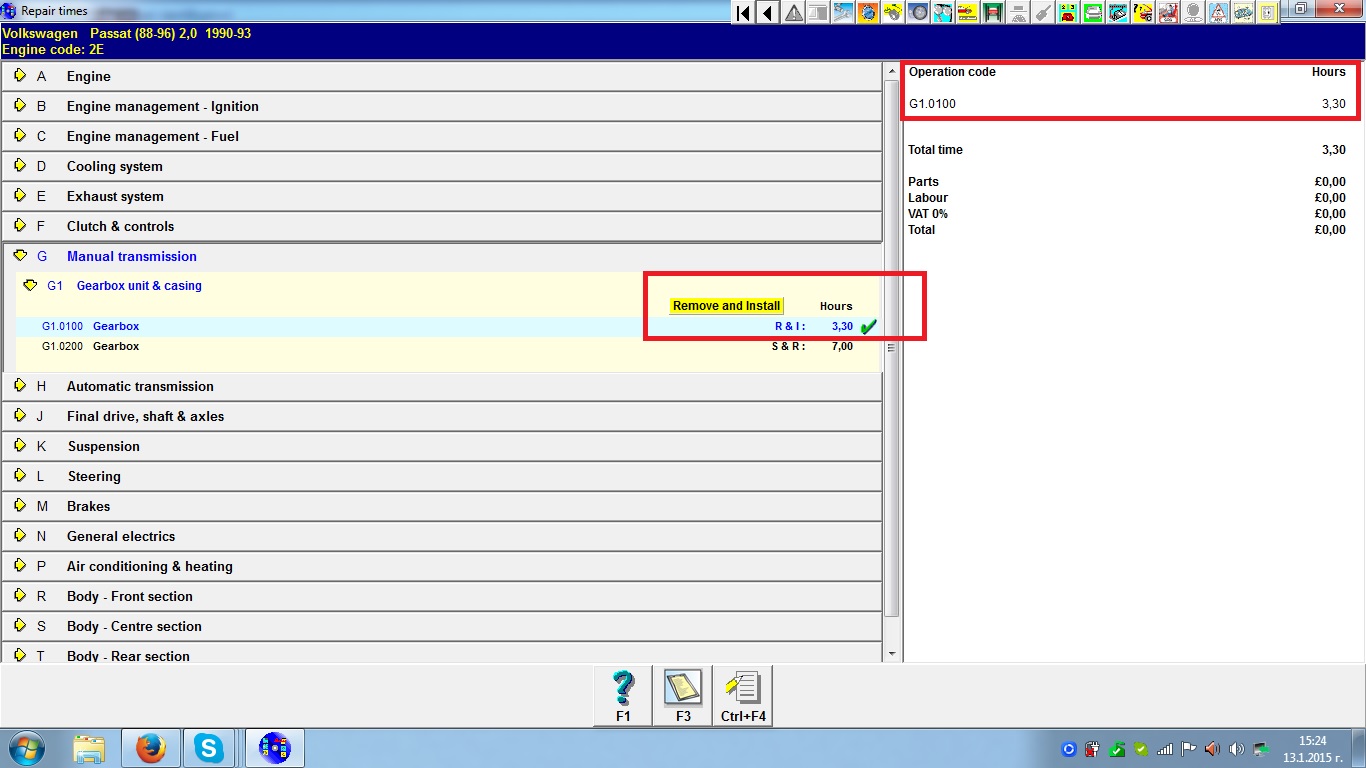Open Firefox from the Windows taskbar

[151, 748]
